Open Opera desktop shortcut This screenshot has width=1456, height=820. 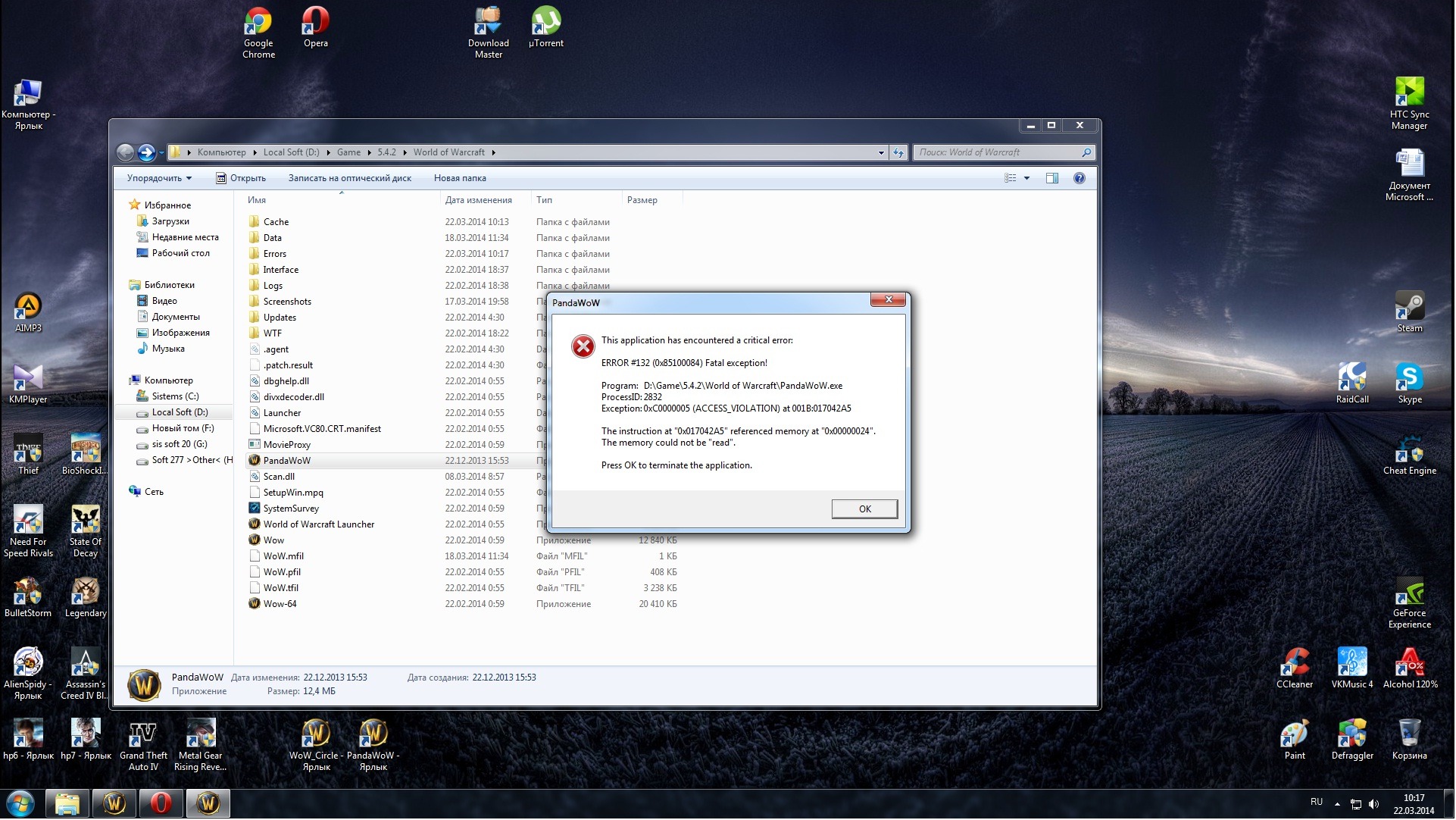point(316,27)
